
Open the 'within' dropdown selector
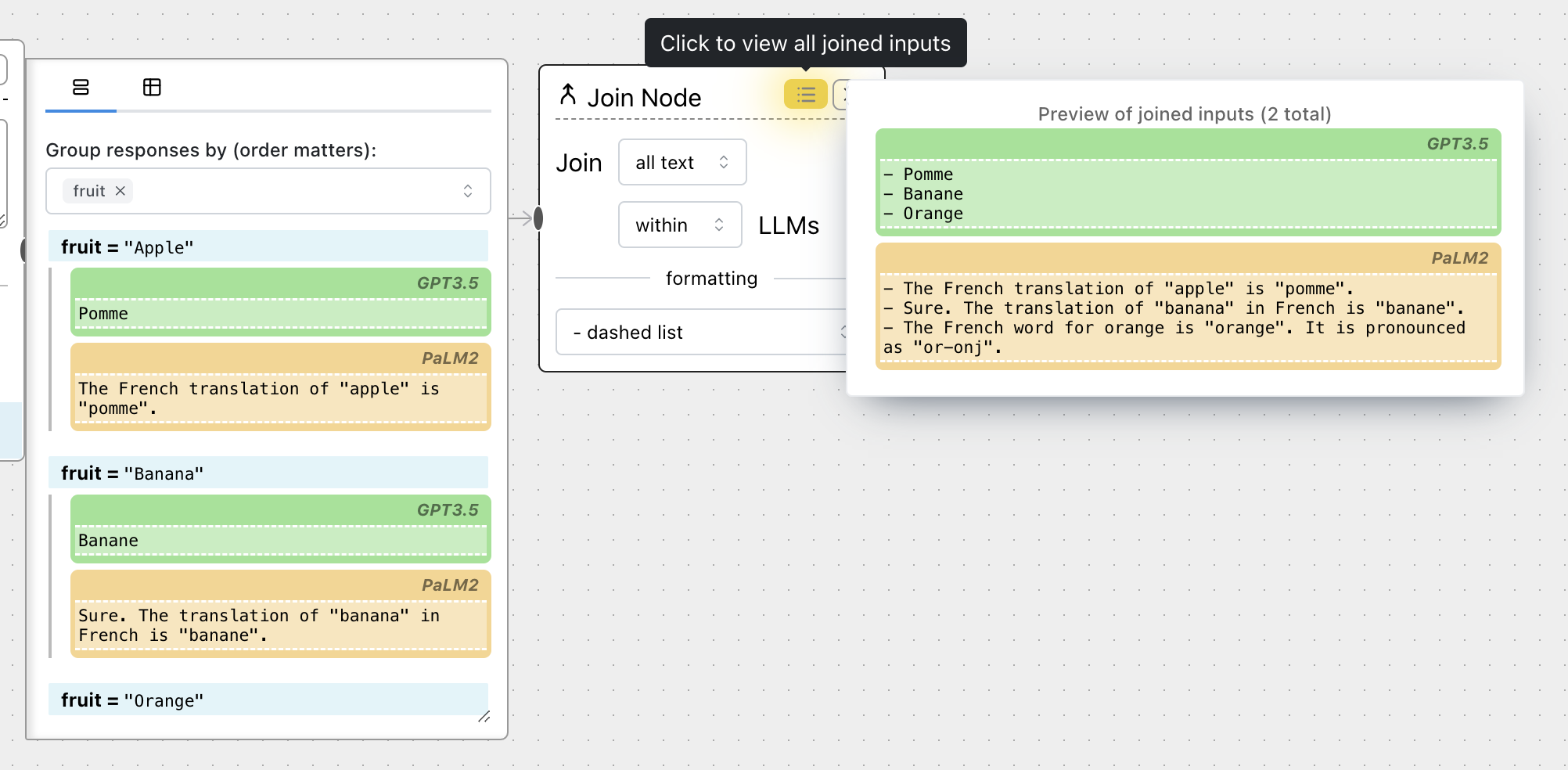tap(679, 225)
